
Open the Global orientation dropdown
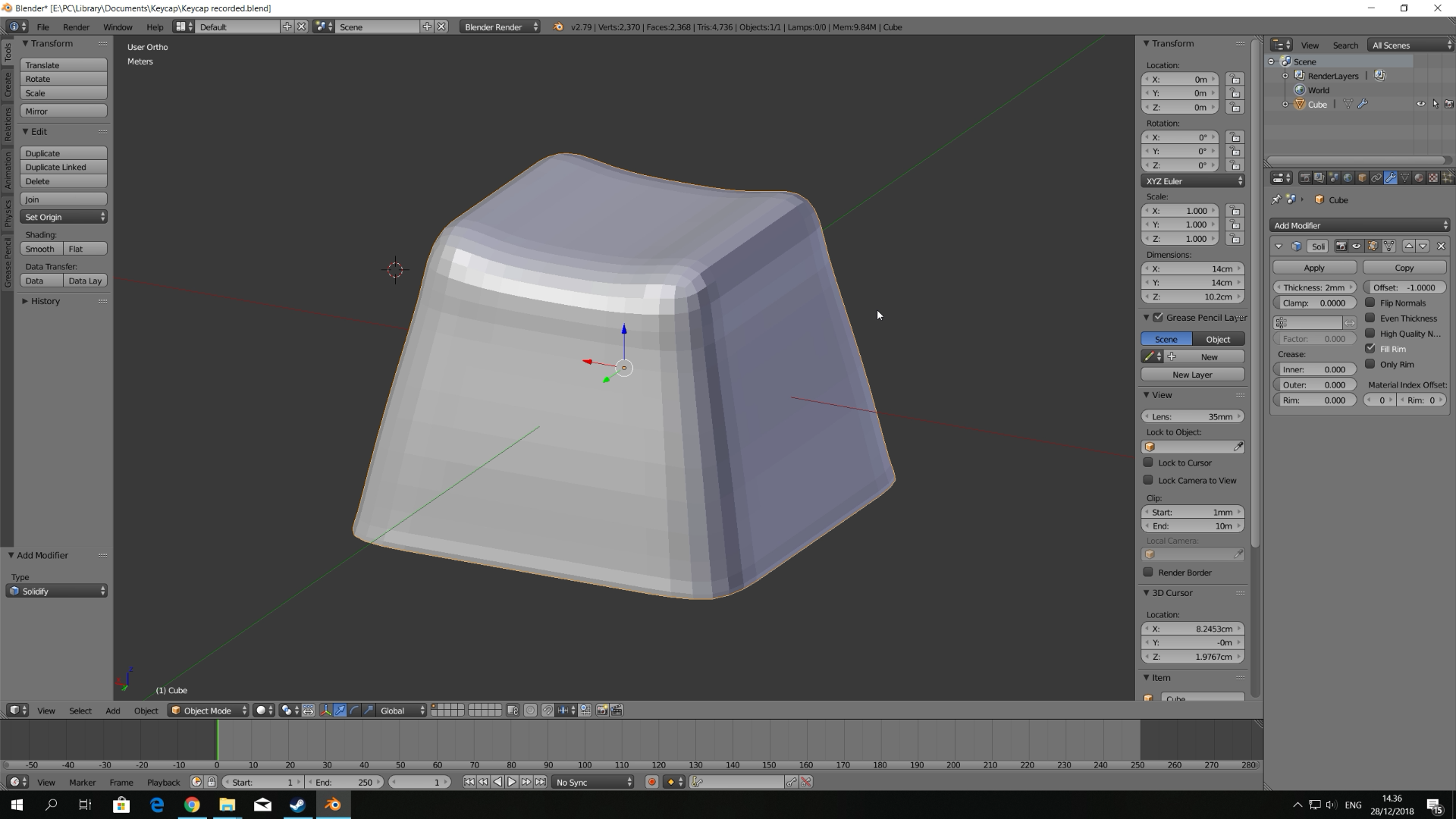coord(402,711)
